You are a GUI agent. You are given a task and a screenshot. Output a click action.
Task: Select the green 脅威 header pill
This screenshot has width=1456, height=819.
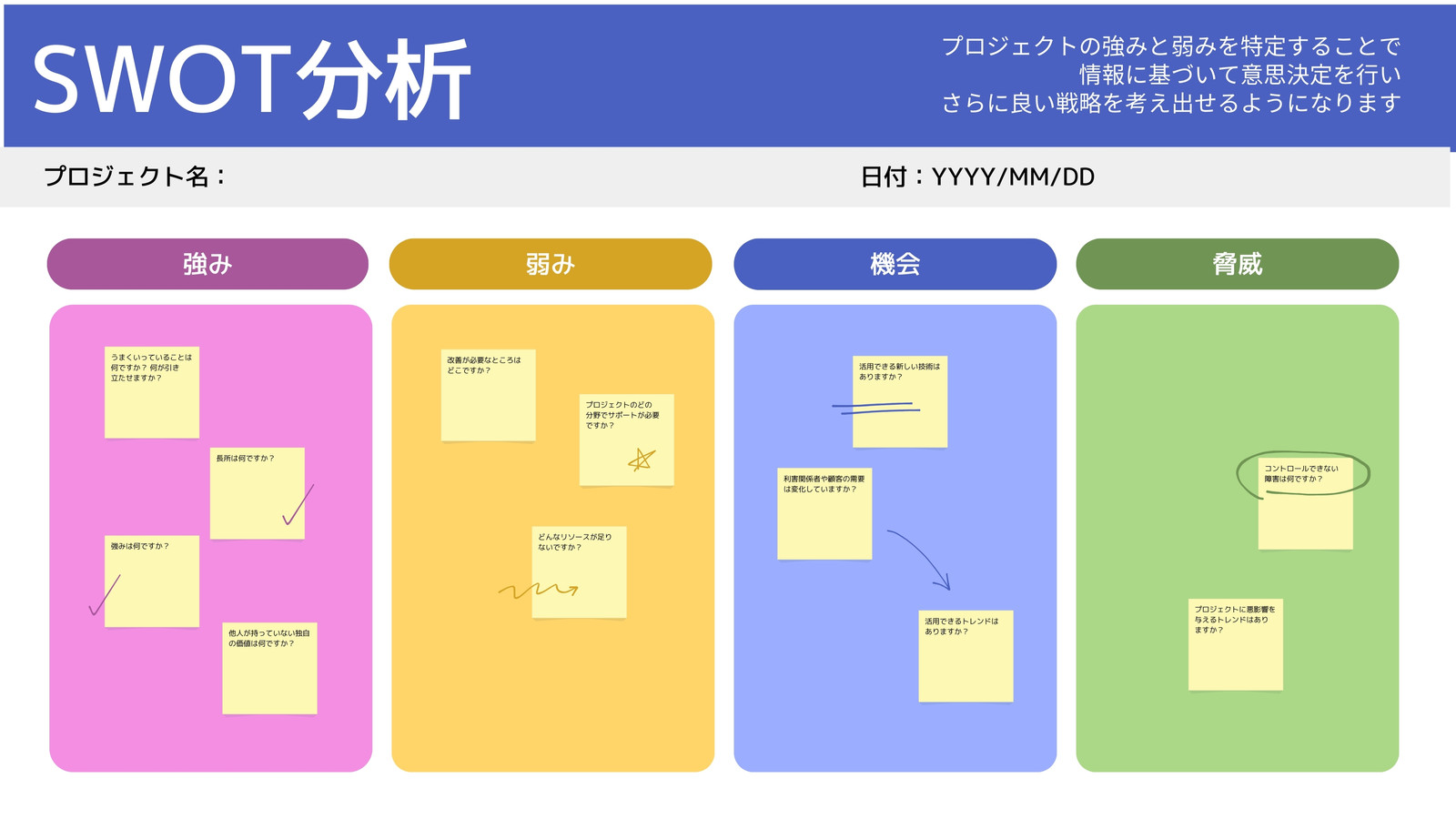[1237, 264]
